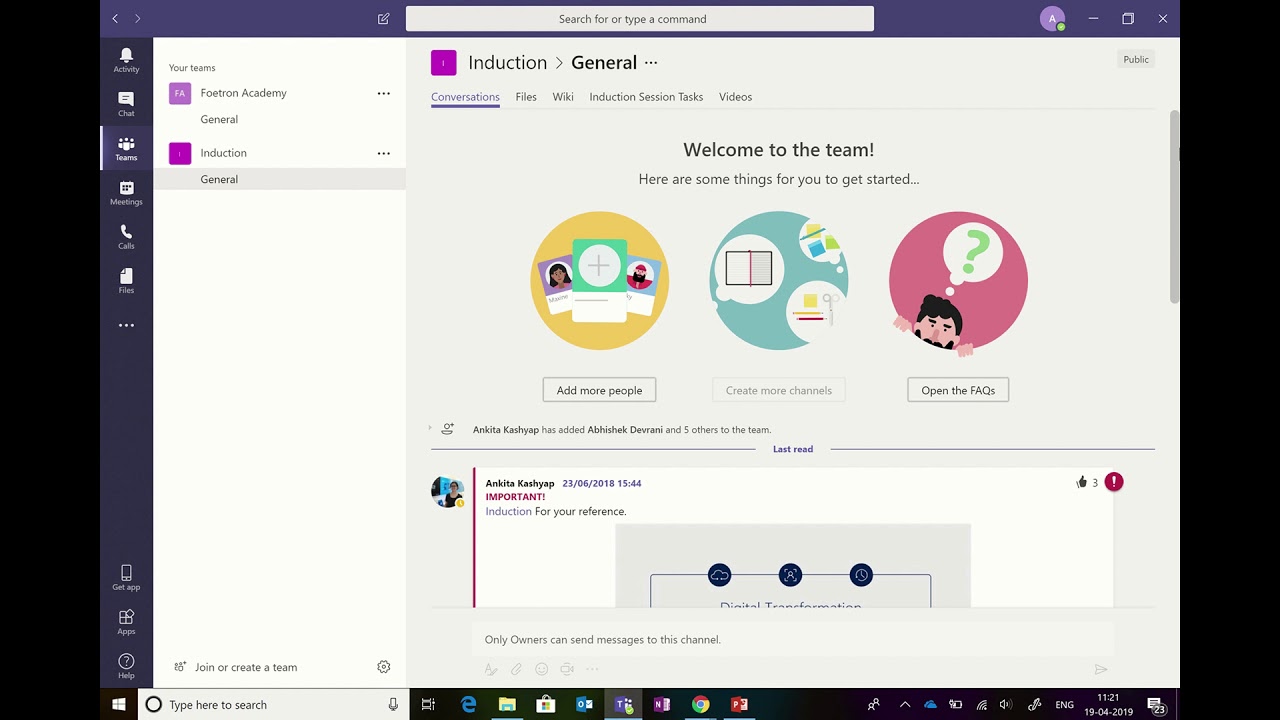Open more options for Foetron Academy team

pos(383,93)
